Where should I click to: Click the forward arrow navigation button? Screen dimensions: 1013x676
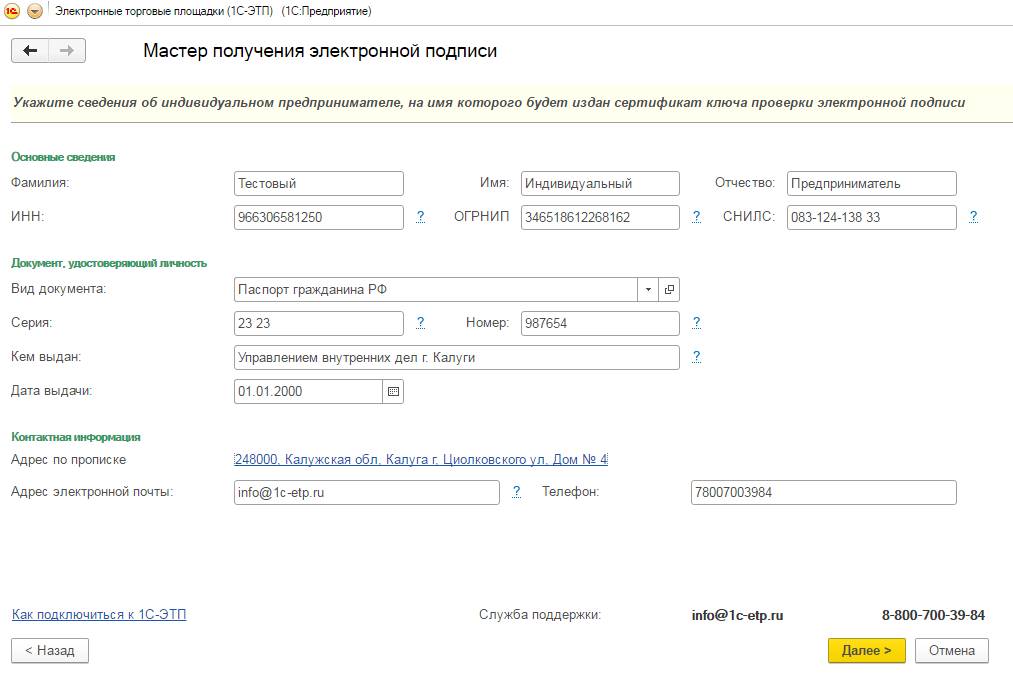click(x=67, y=51)
